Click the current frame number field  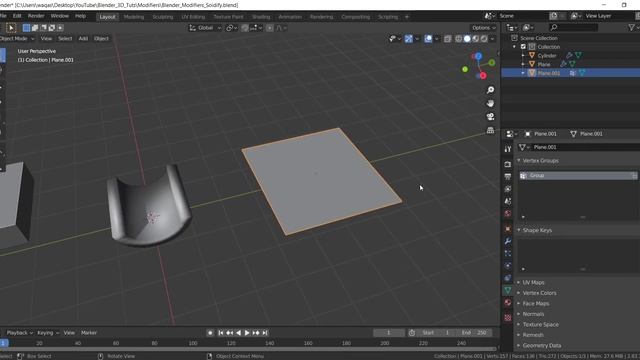point(389,333)
